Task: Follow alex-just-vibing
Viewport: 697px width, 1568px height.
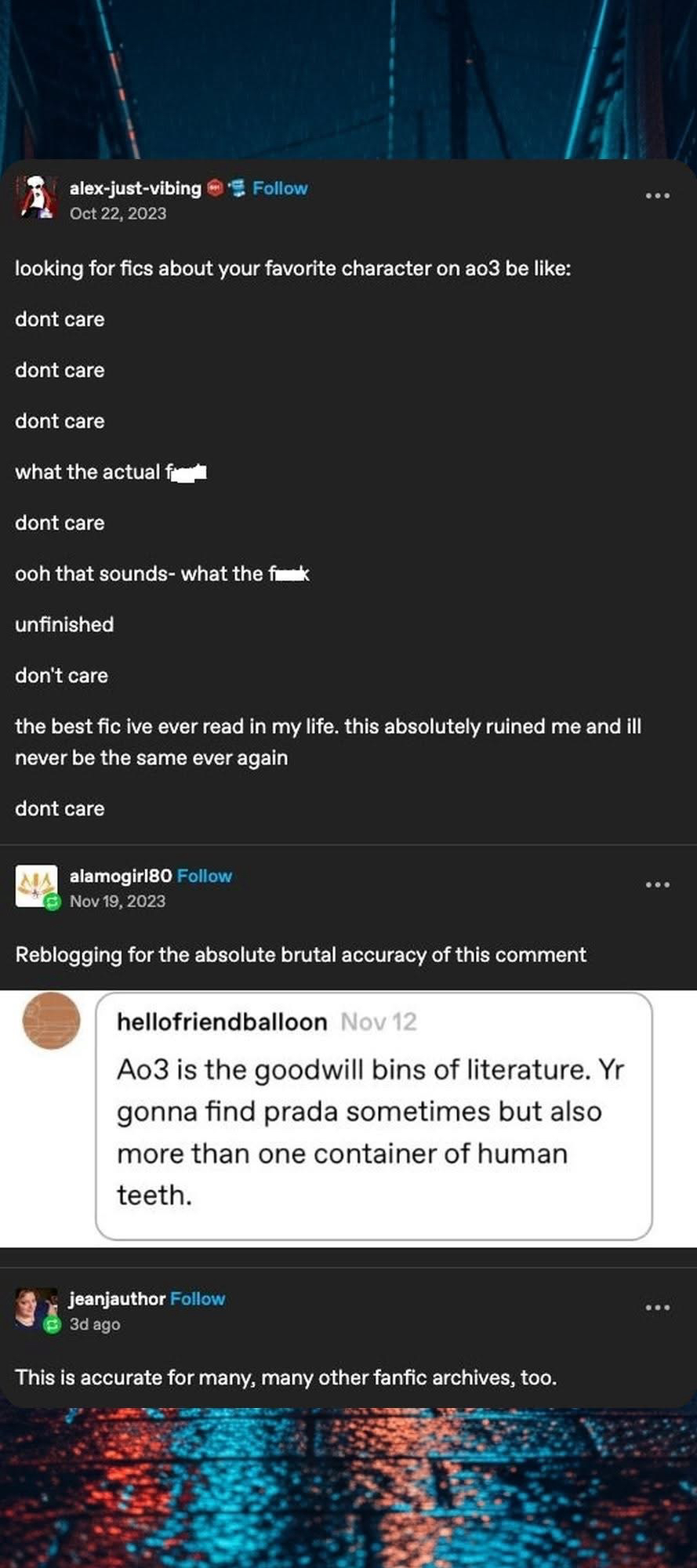Action: (280, 188)
